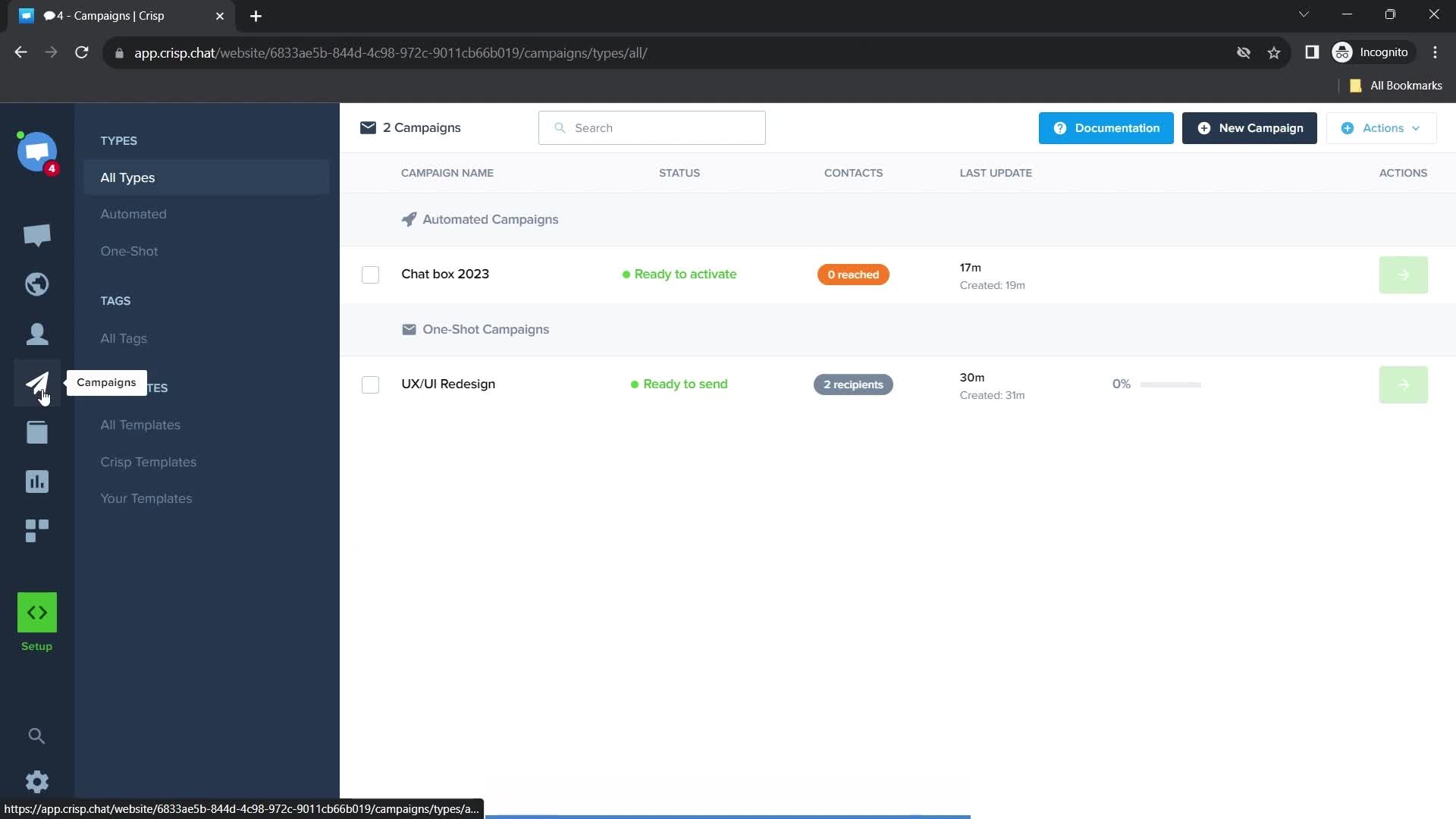The width and height of the screenshot is (1456, 819).
Task: Switch to One-Shot campaign type
Action: (x=129, y=251)
